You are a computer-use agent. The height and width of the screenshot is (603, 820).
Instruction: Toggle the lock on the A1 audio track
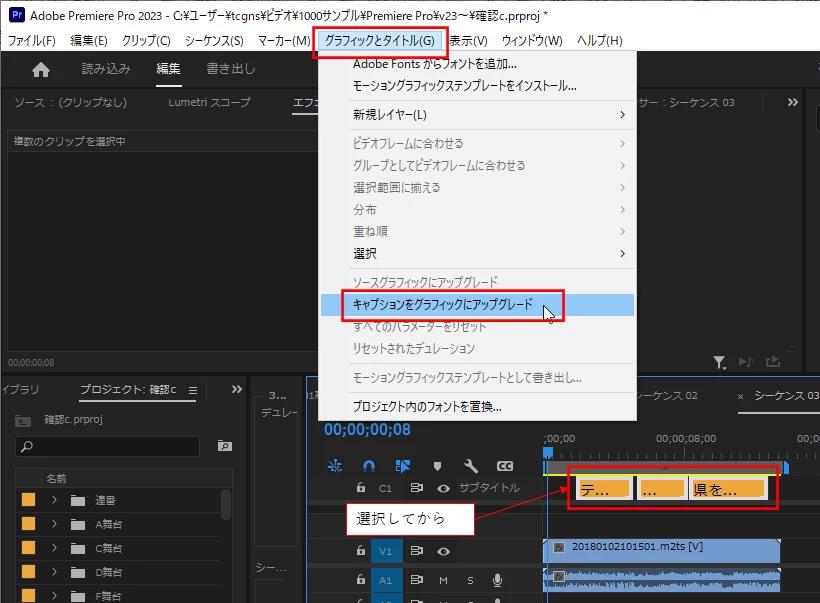pos(361,579)
